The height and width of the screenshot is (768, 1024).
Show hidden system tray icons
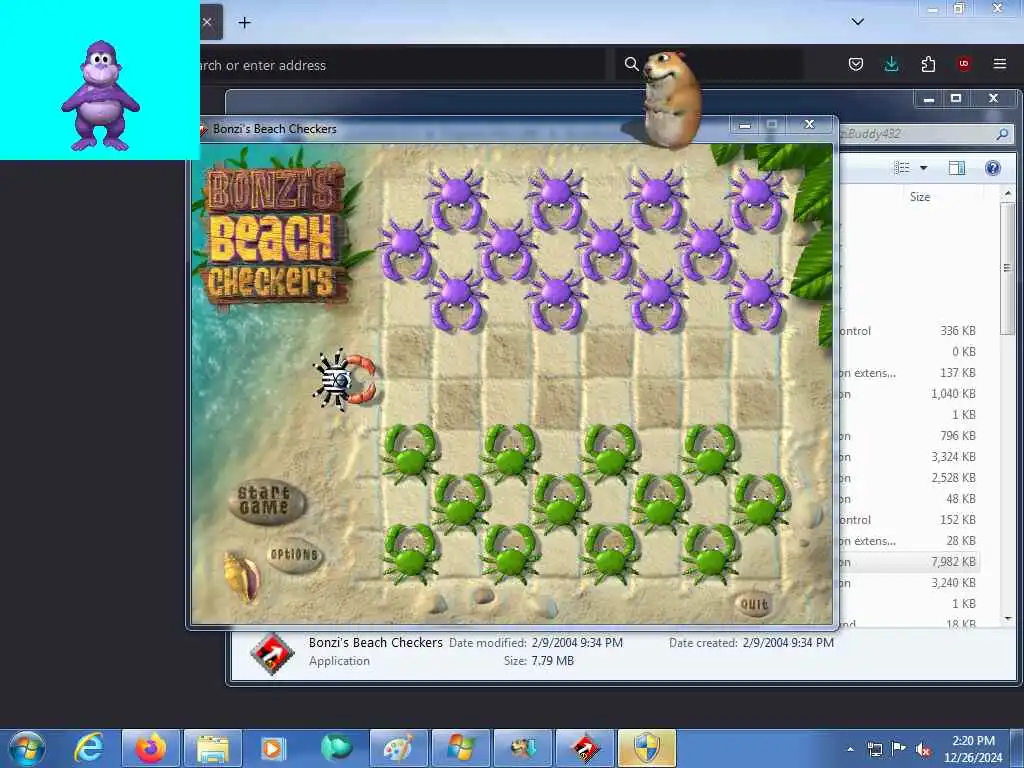coord(850,749)
